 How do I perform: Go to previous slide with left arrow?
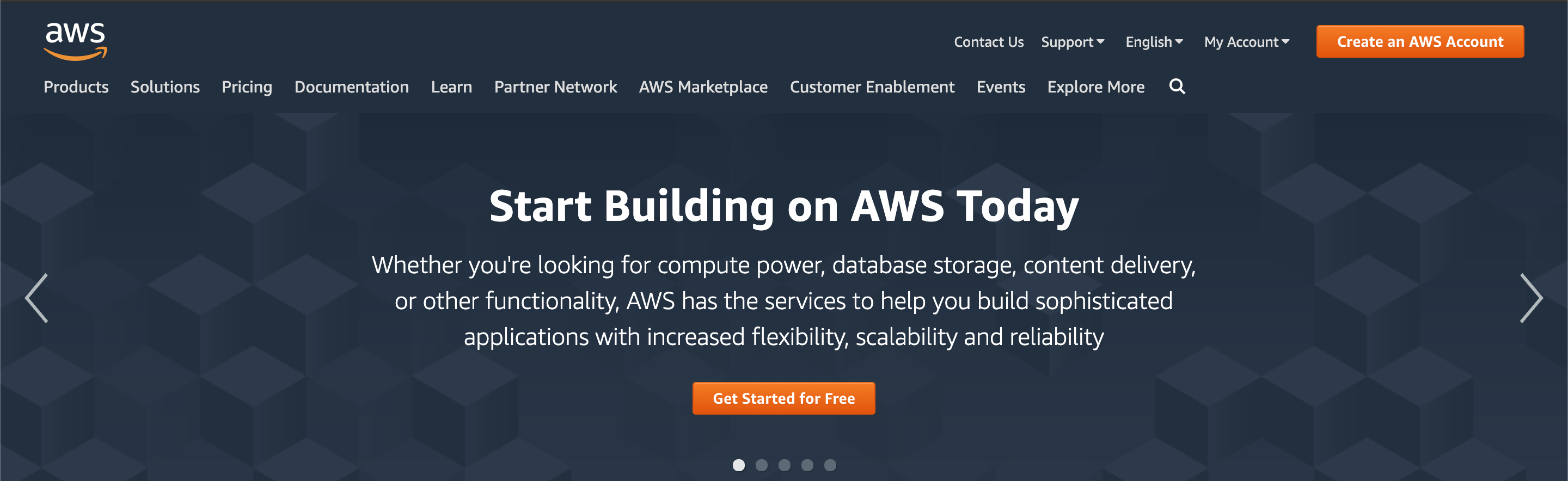(36, 298)
